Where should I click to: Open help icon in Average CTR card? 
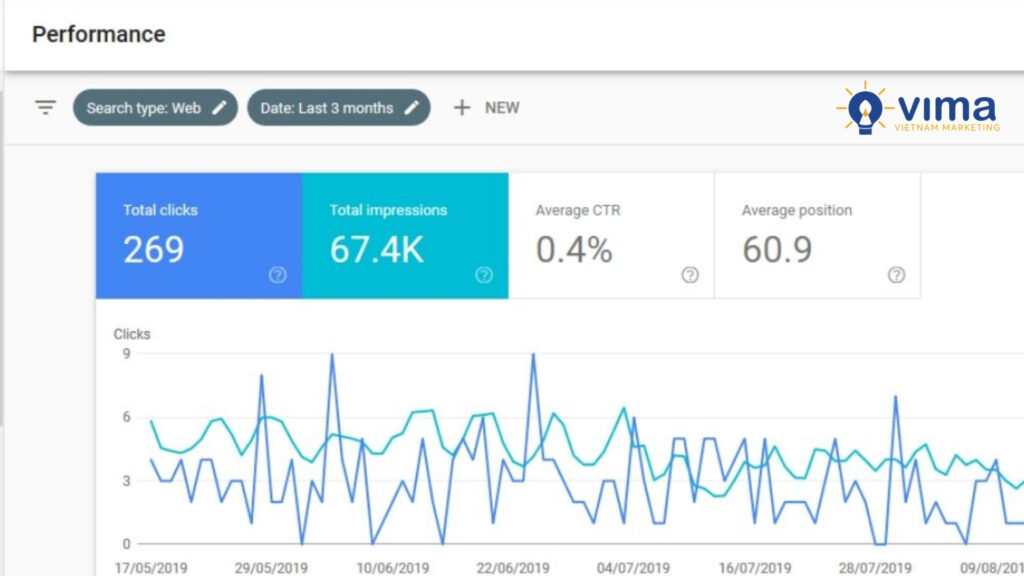pyautogui.click(x=690, y=275)
